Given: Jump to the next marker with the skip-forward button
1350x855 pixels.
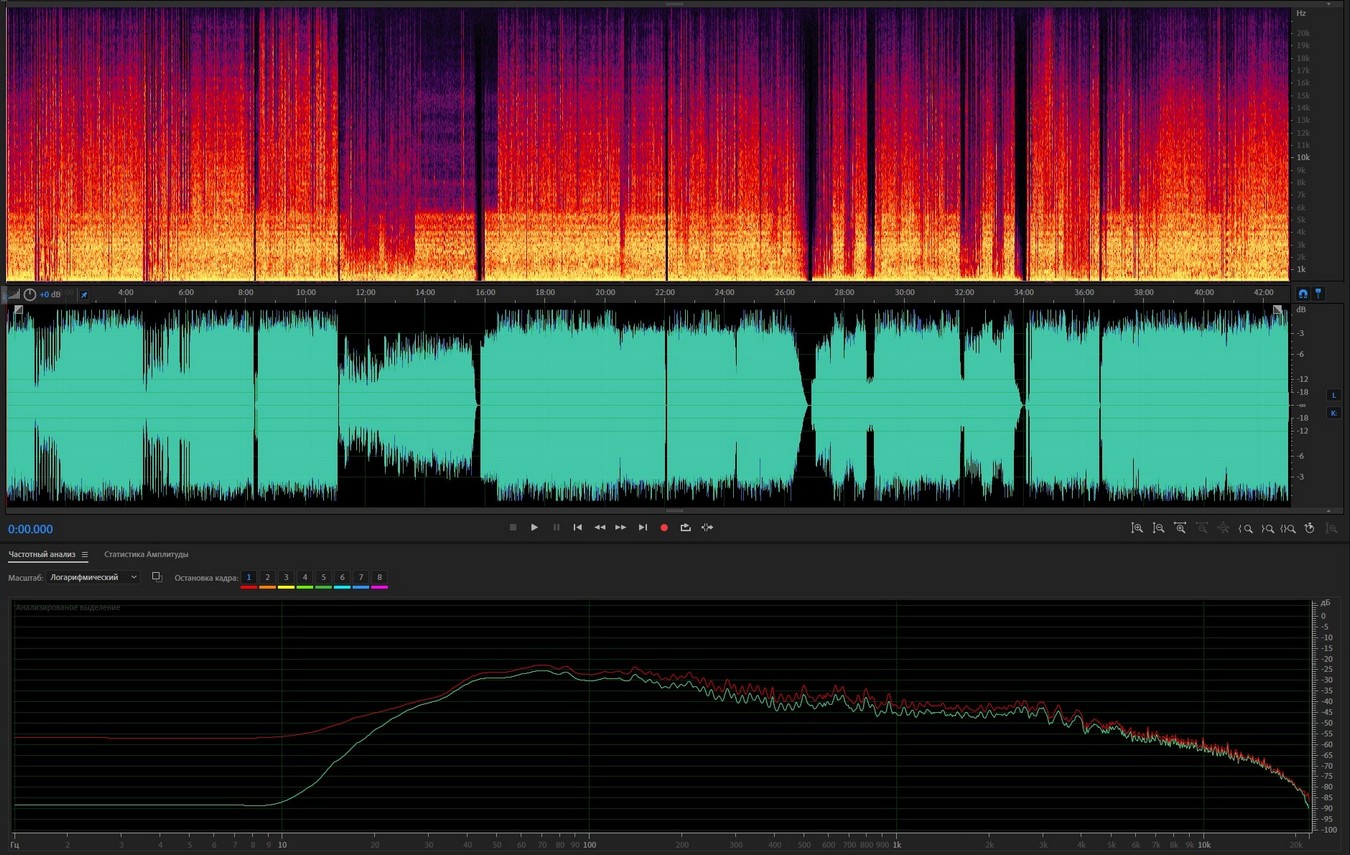Looking at the screenshot, I should point(642,527).
